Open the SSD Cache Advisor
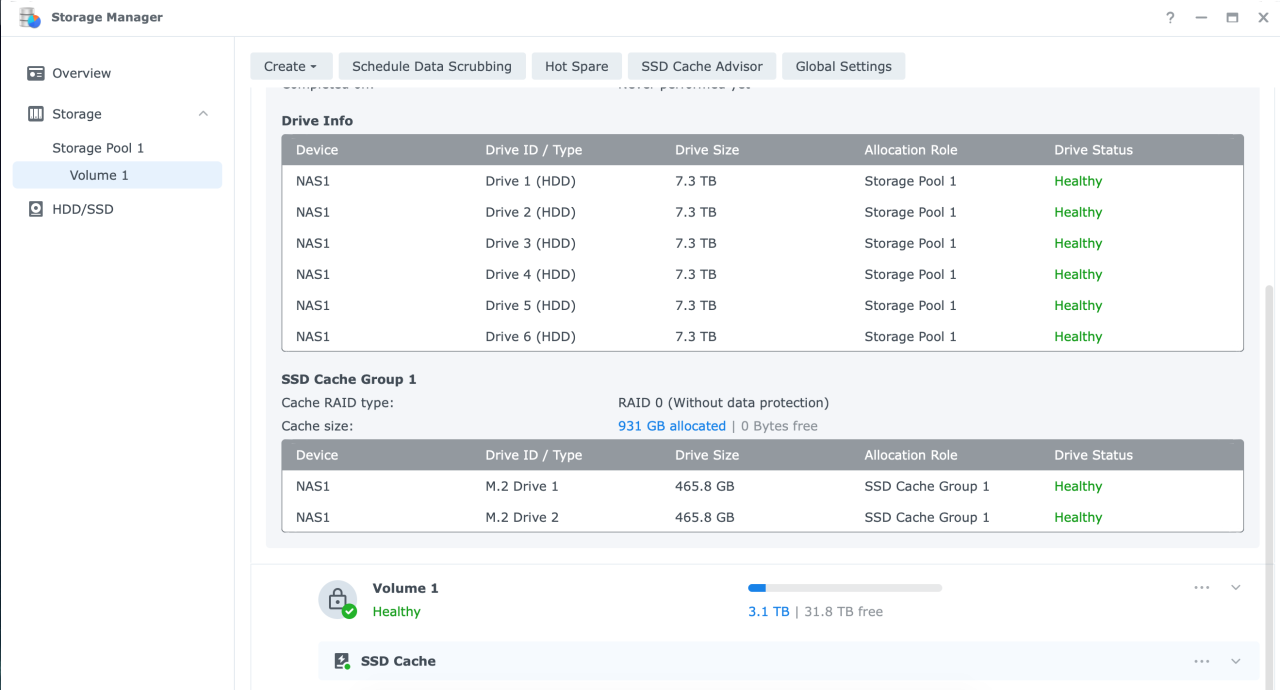Image resolution: width=1280 pixels, height=690 pixels. pos(702,66)
